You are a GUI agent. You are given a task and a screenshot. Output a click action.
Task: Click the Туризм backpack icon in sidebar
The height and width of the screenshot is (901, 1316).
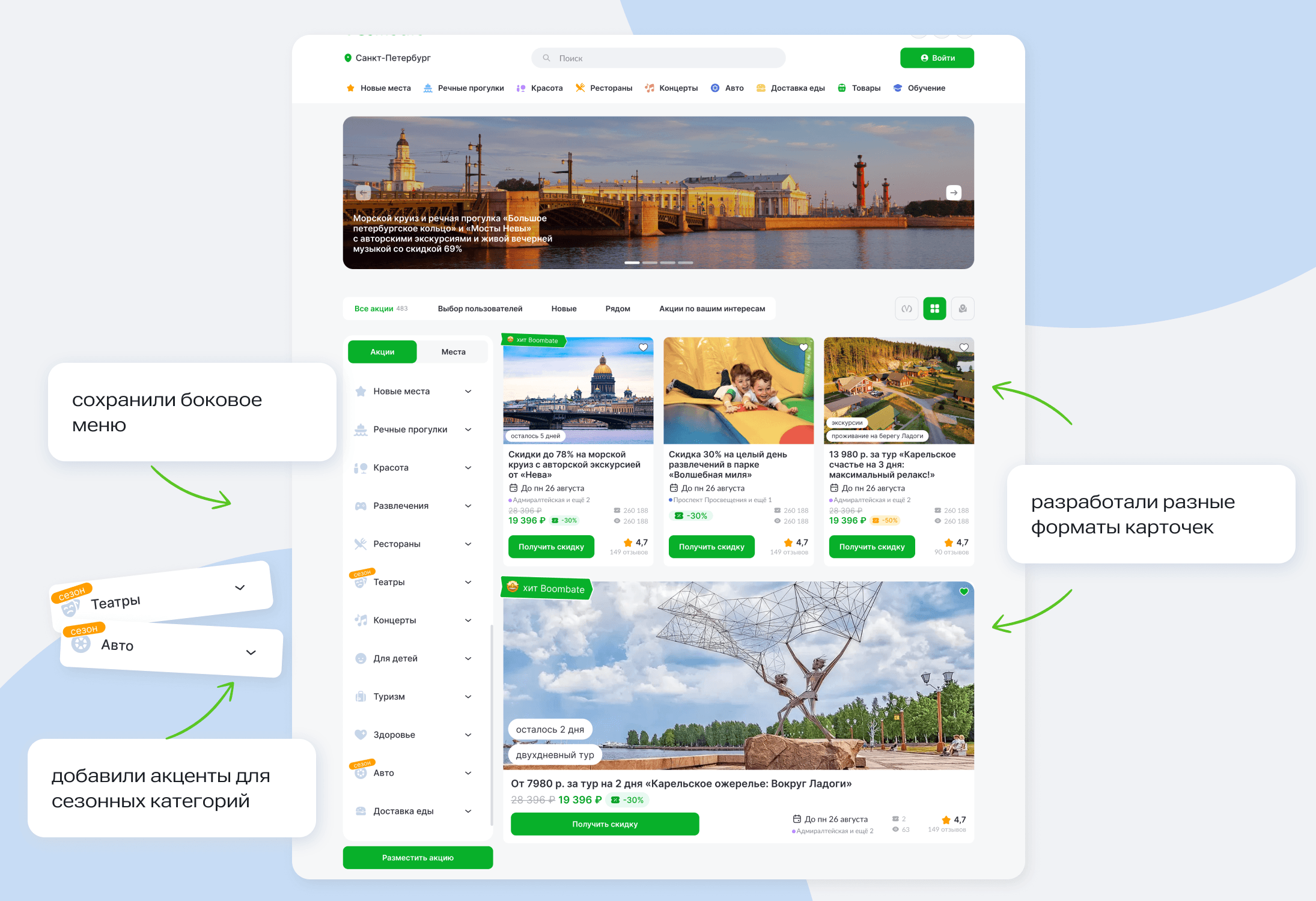[x=361, y=696]
